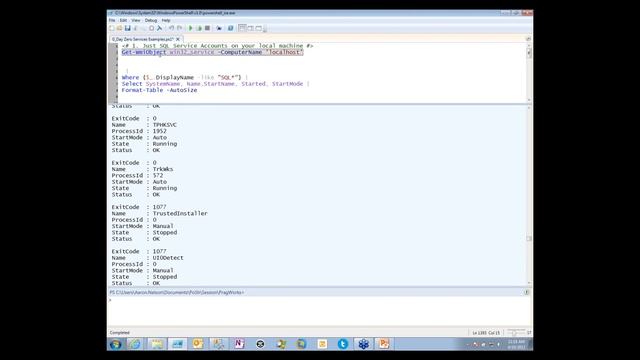
Task: Click the script pane scroll up arrow
Action: [x=529, y=46]
